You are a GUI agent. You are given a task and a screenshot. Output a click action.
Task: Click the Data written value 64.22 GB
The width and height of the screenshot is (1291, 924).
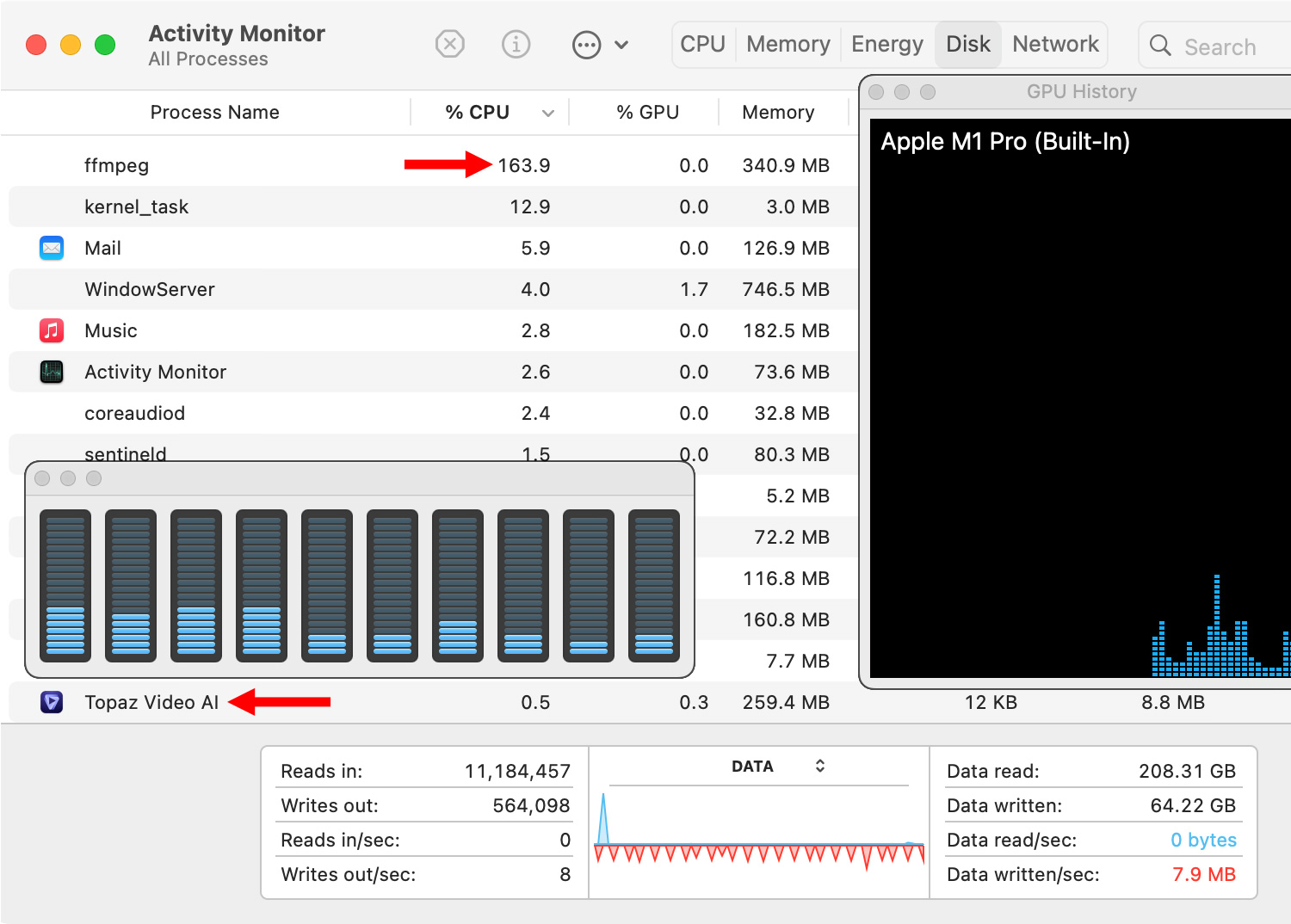(x=1193, y=805)
